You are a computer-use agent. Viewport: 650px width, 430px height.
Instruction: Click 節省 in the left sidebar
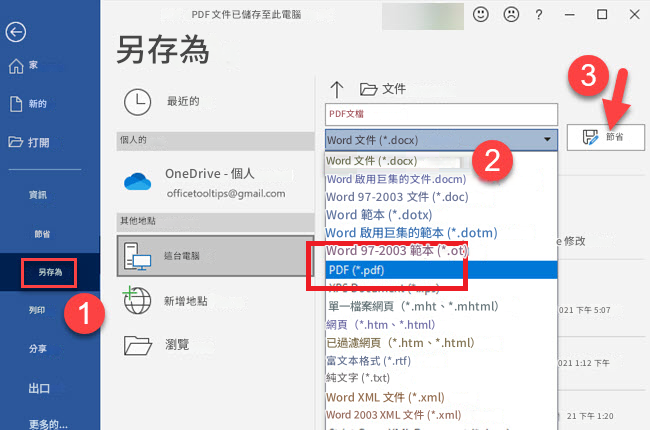click(x=42, y=234)
